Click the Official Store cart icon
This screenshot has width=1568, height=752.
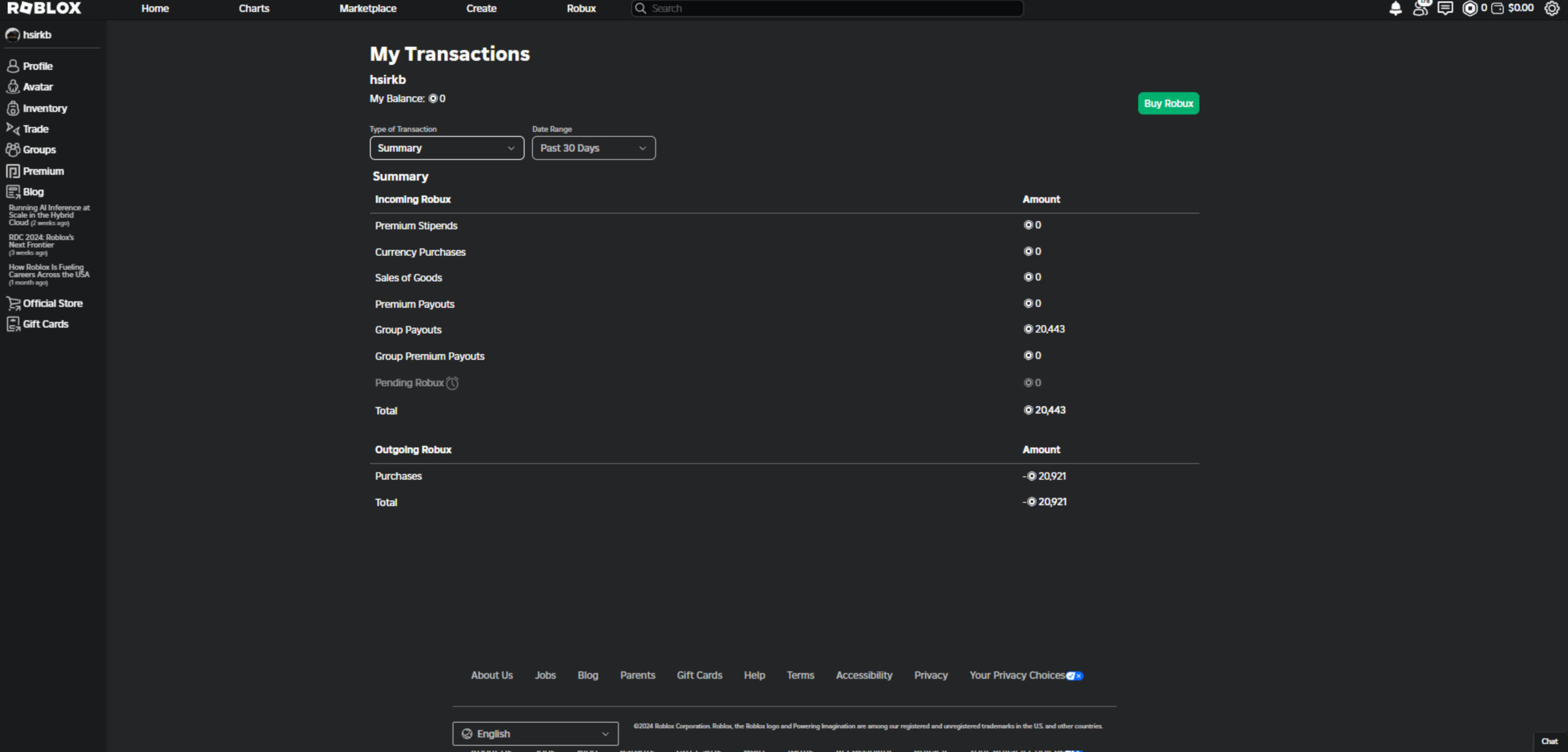pyautogui.click(x=13, y=303)
